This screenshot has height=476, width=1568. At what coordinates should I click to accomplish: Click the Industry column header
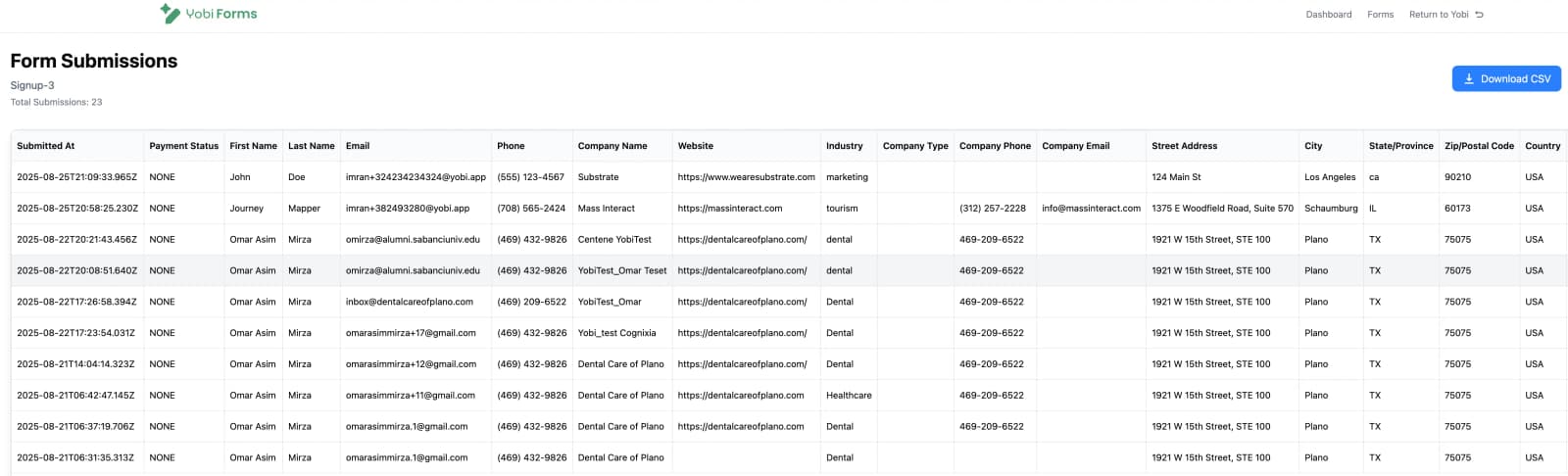(844, 146)
